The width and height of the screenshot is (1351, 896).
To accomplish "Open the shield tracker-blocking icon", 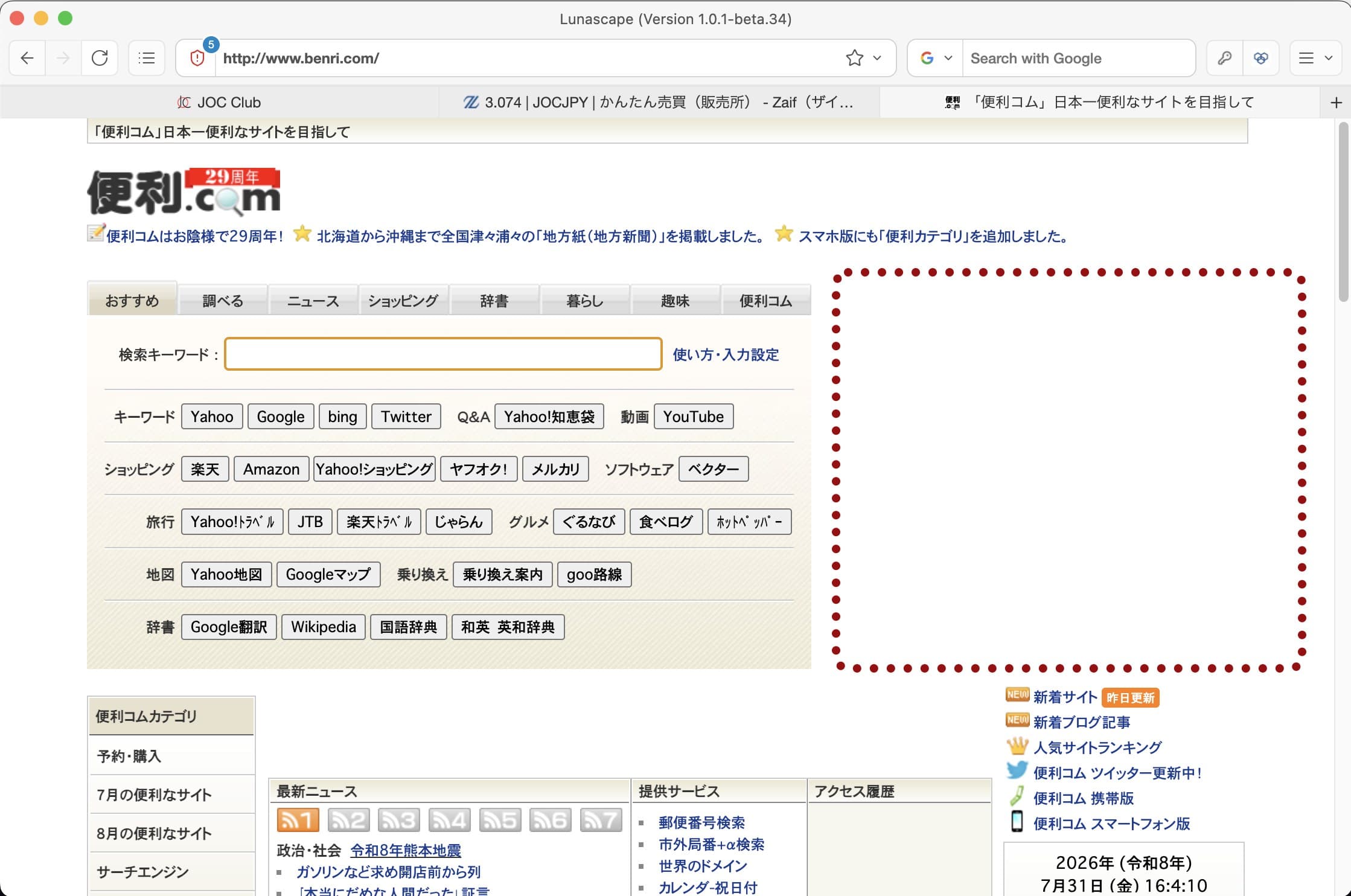I will pos(197,58).
